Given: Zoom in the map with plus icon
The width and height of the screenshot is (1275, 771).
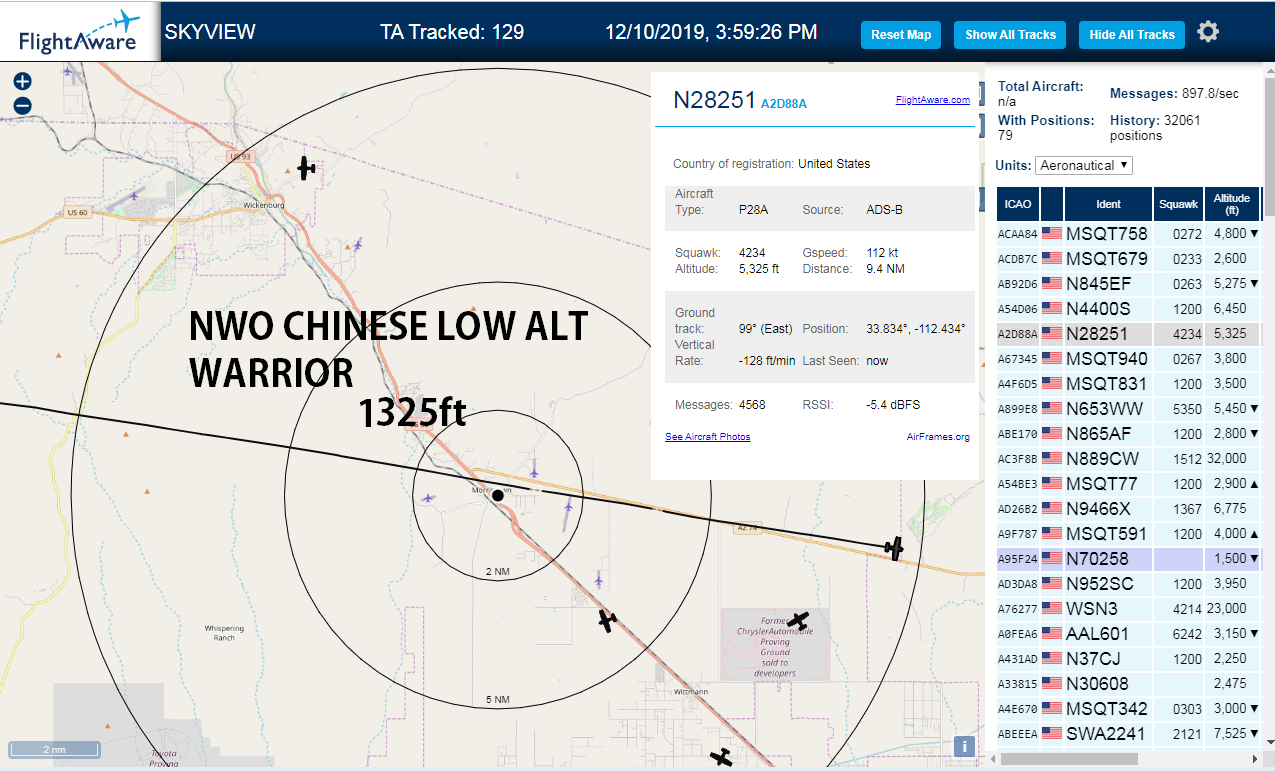Looking at the screenshot, I should pyautogui.click(x=23, y=82).
